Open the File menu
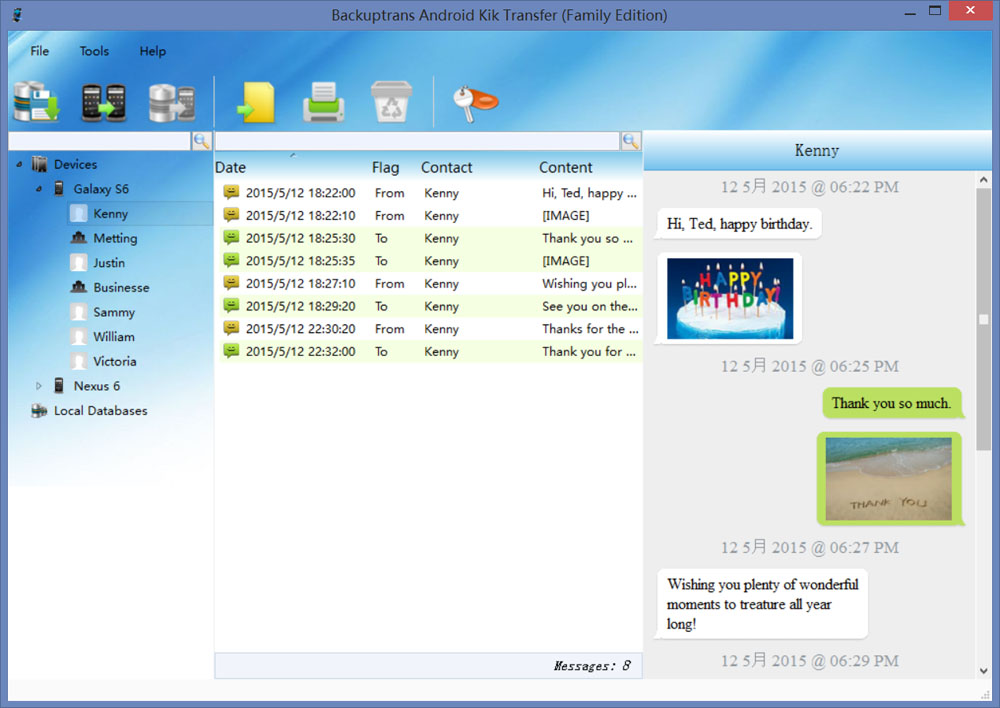 (40, 51)
